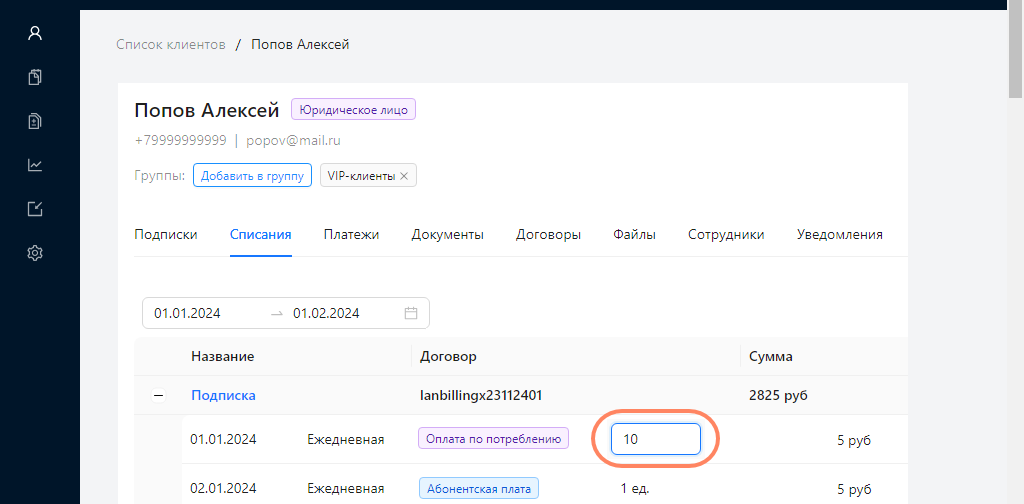This screenshot has width=1024, height=504.
Task: Open the invoices icon in sidebar
Action: point(35,121)
